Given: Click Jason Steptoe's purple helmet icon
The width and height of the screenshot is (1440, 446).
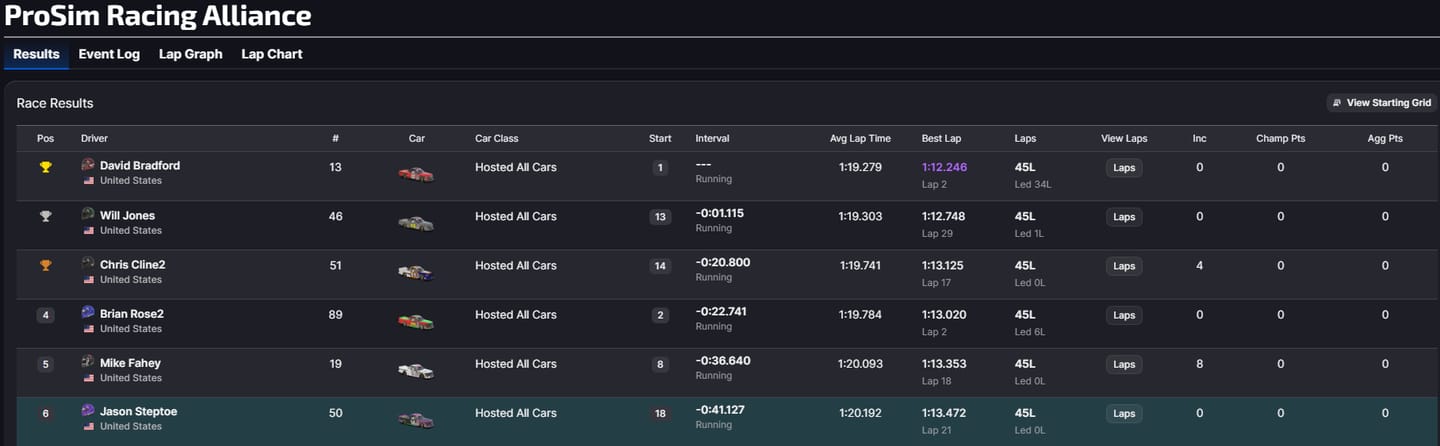Looking at the screenshot, I should coord(88,411).
